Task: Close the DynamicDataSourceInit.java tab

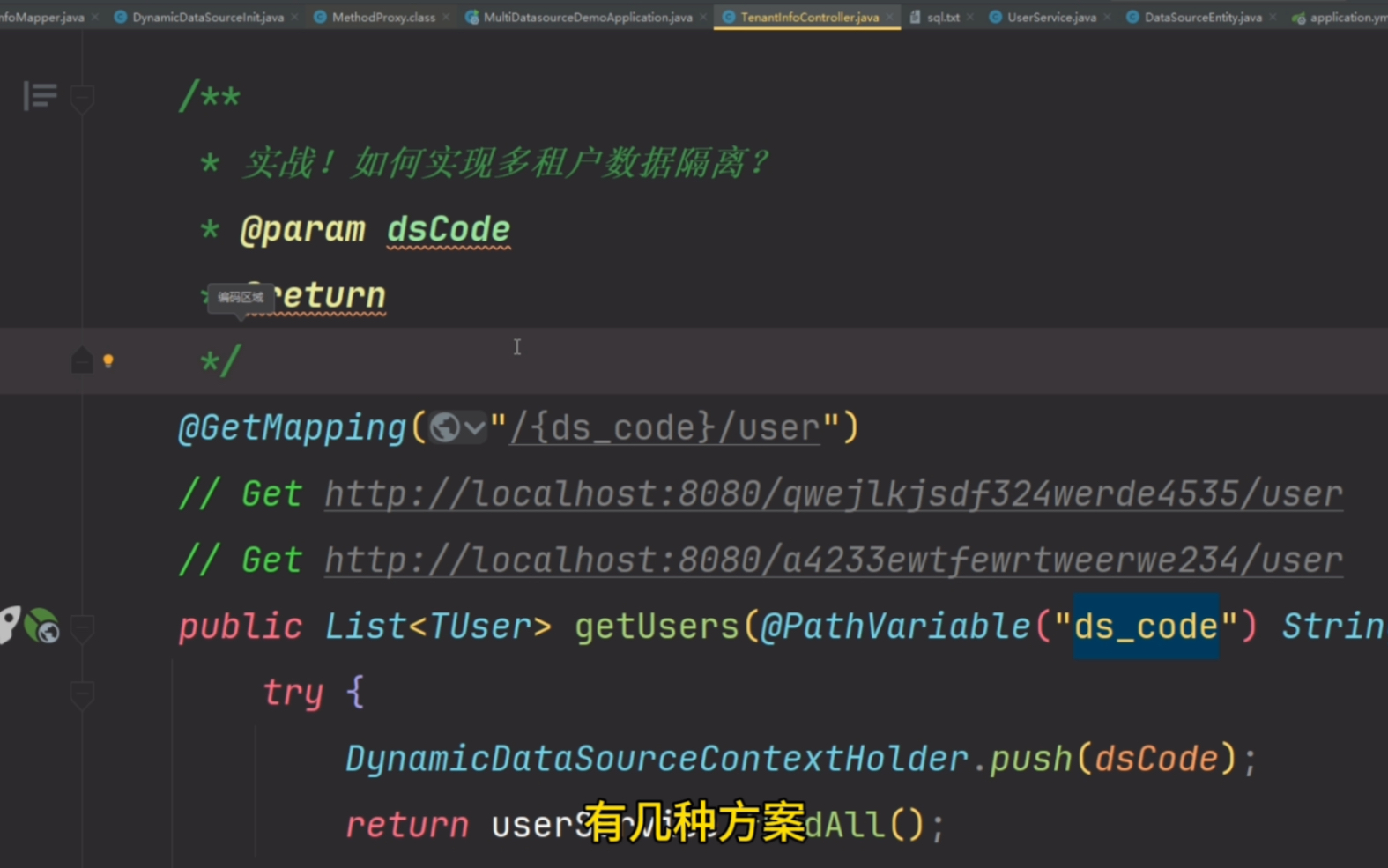Action: point(294,17)
